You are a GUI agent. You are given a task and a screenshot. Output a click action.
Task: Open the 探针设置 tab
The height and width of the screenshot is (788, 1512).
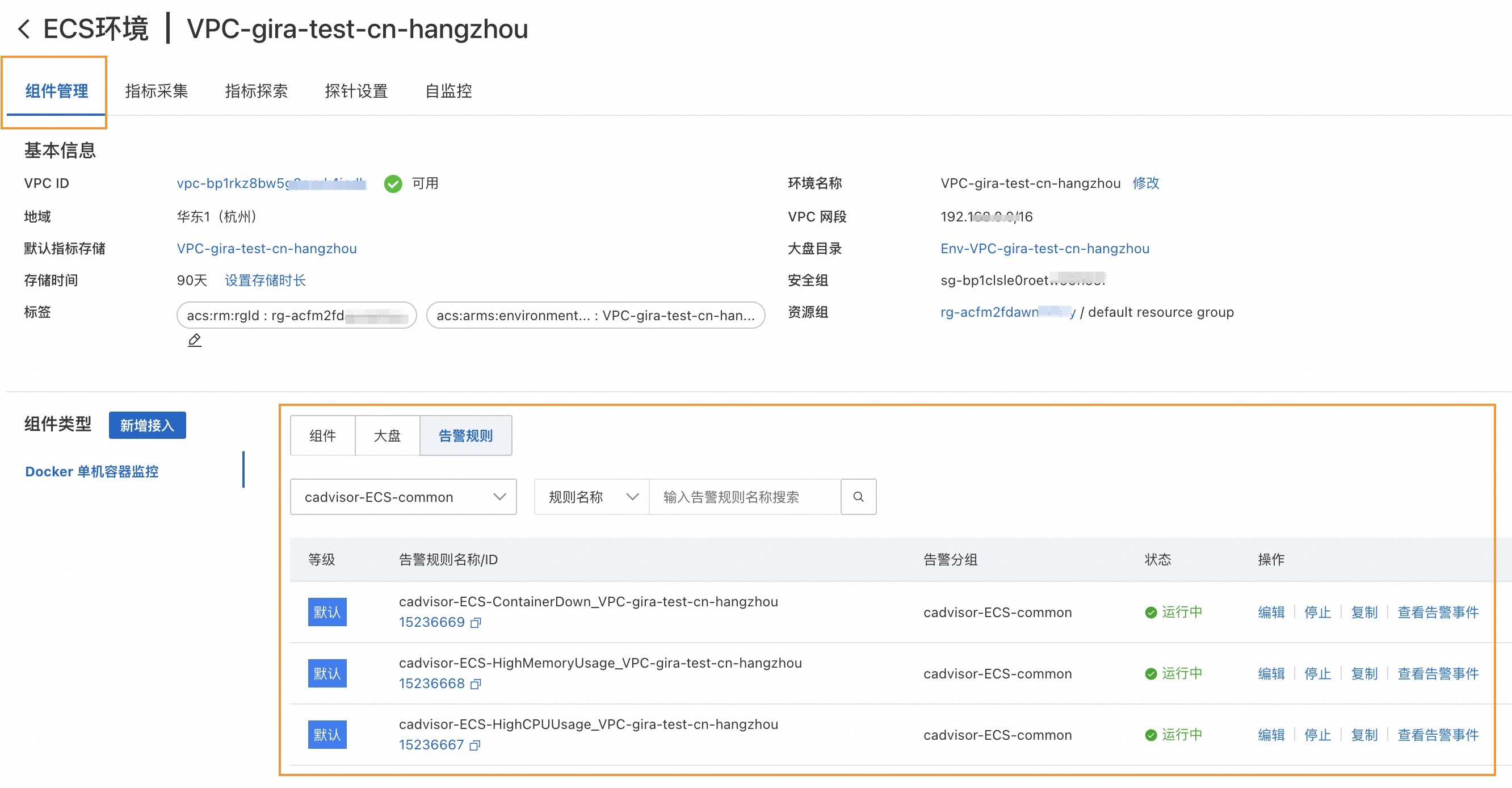tap(356, 91)
